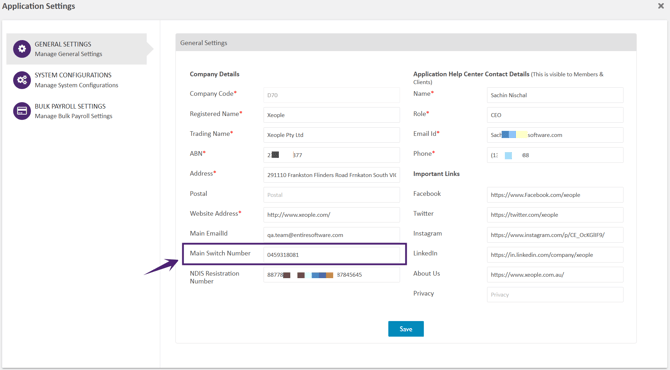
Task: Click the Address input field
Action: pyautogui.click(x=332, y=175)
